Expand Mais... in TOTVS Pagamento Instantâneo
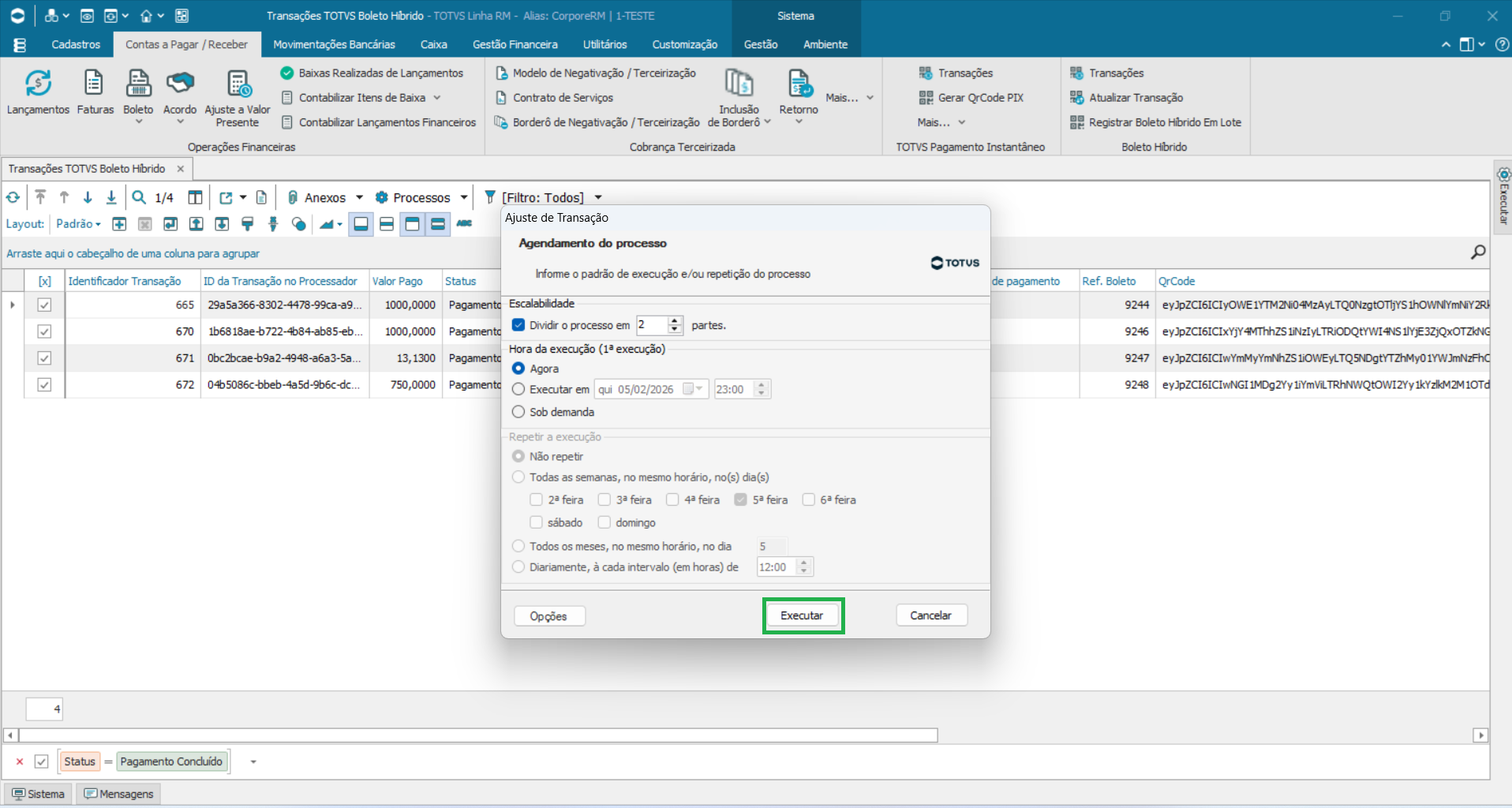The image size is (1512, 808). coord(941,122)
